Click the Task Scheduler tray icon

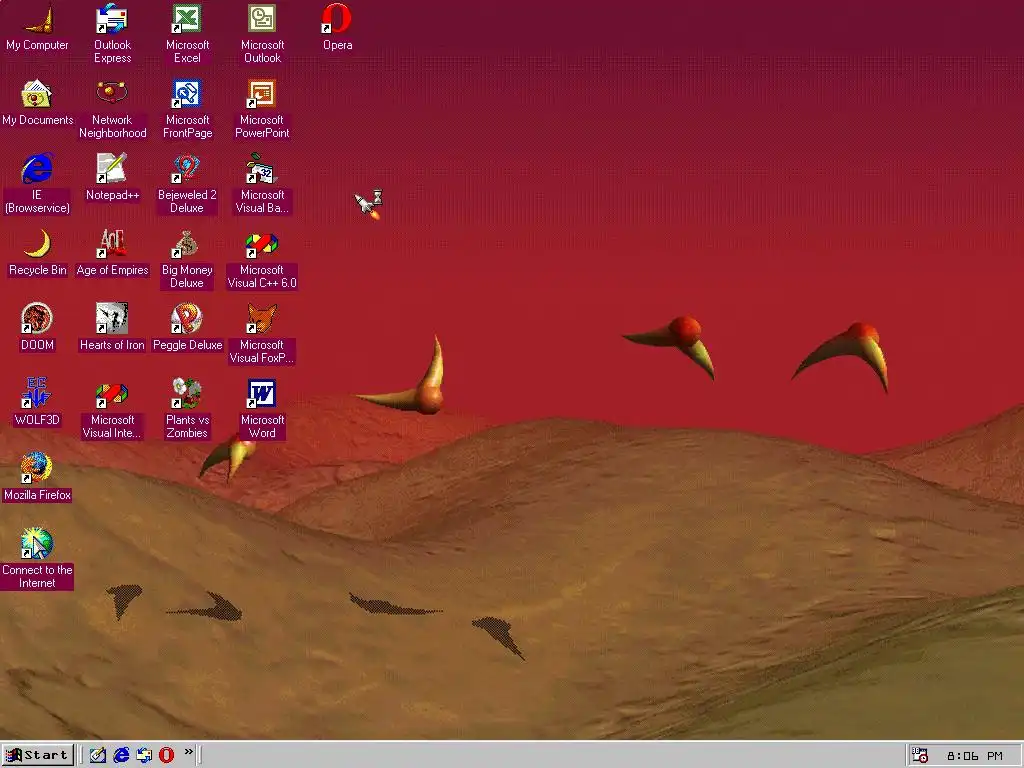pyautogui.click(x=920, y=756)
